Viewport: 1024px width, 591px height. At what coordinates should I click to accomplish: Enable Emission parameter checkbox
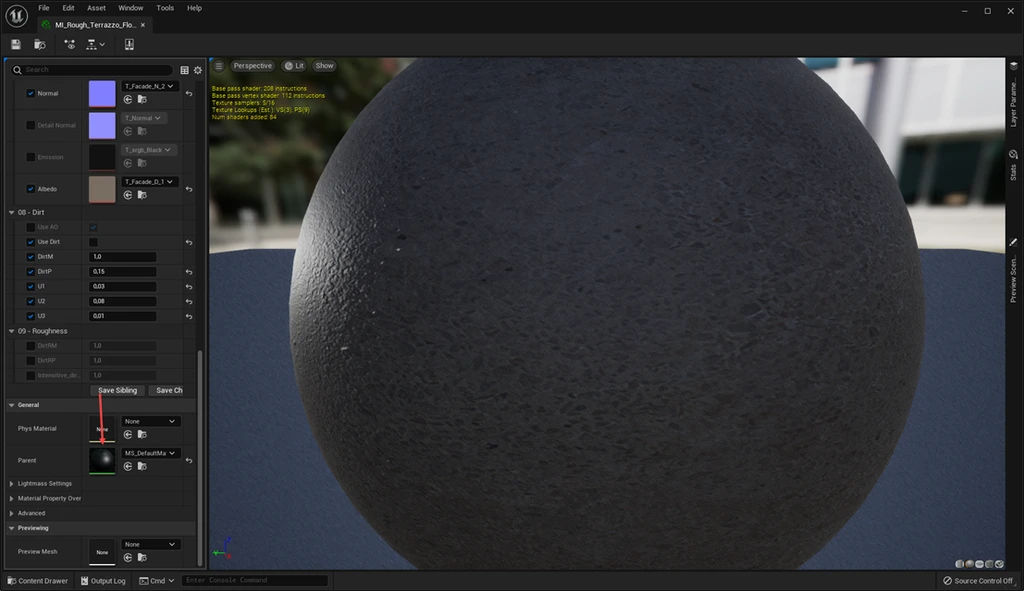31,157
